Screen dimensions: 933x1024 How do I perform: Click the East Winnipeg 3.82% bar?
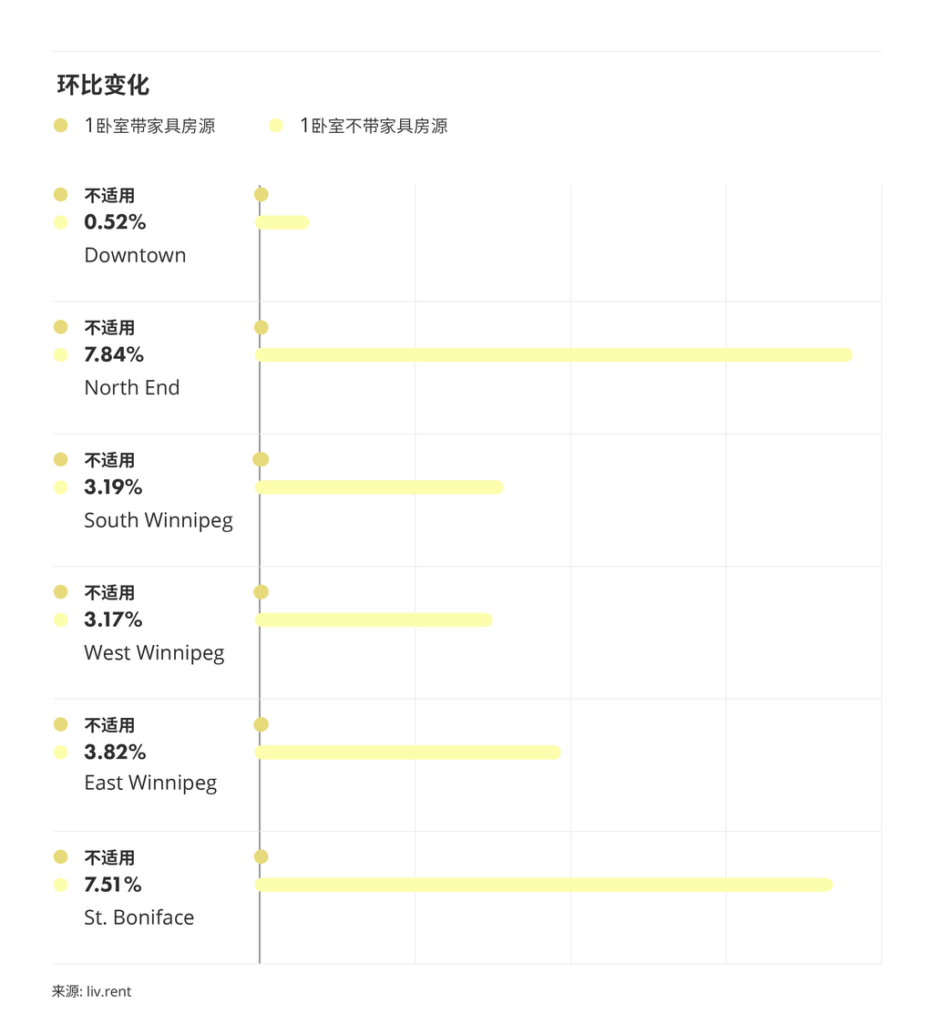pos(408,752)
